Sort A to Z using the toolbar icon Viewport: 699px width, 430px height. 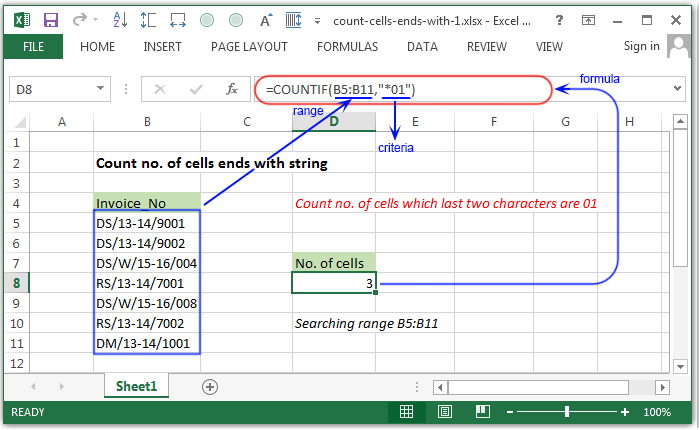coord(120,20)
